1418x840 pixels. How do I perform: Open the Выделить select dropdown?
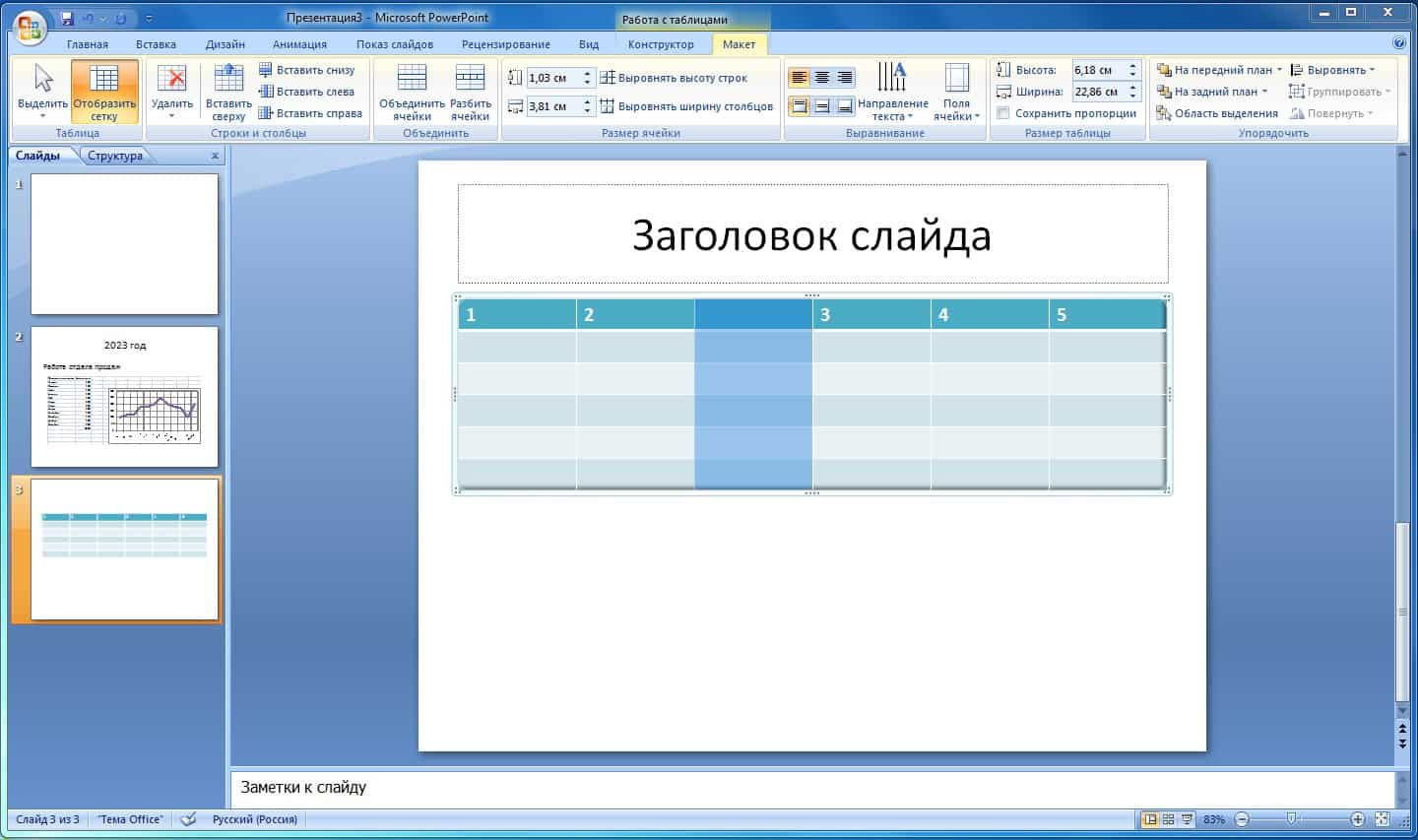42,92
